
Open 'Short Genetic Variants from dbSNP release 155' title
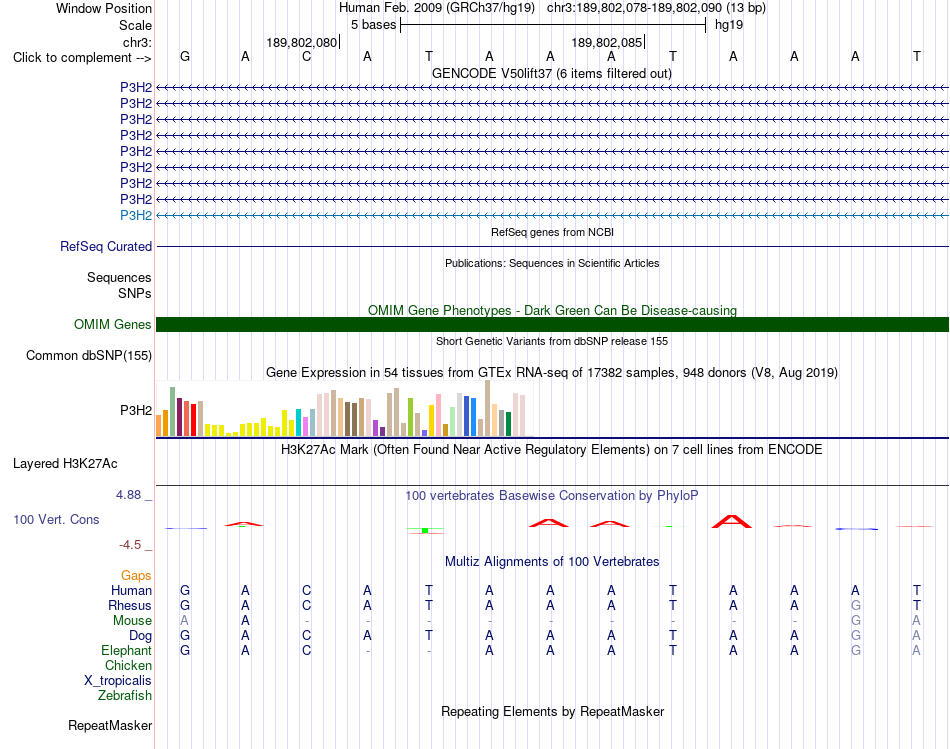click(552, 341)
